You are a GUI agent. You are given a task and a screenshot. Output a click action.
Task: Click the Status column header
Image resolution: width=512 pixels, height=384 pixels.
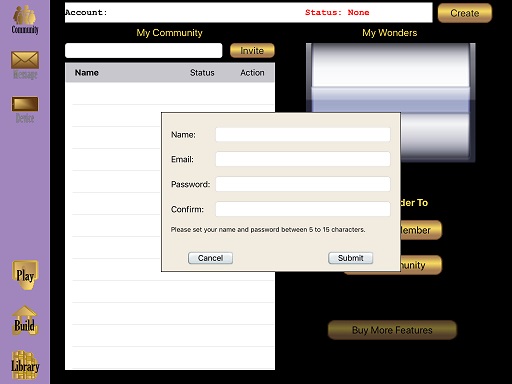pyautogui.click(x=202, y=73)
